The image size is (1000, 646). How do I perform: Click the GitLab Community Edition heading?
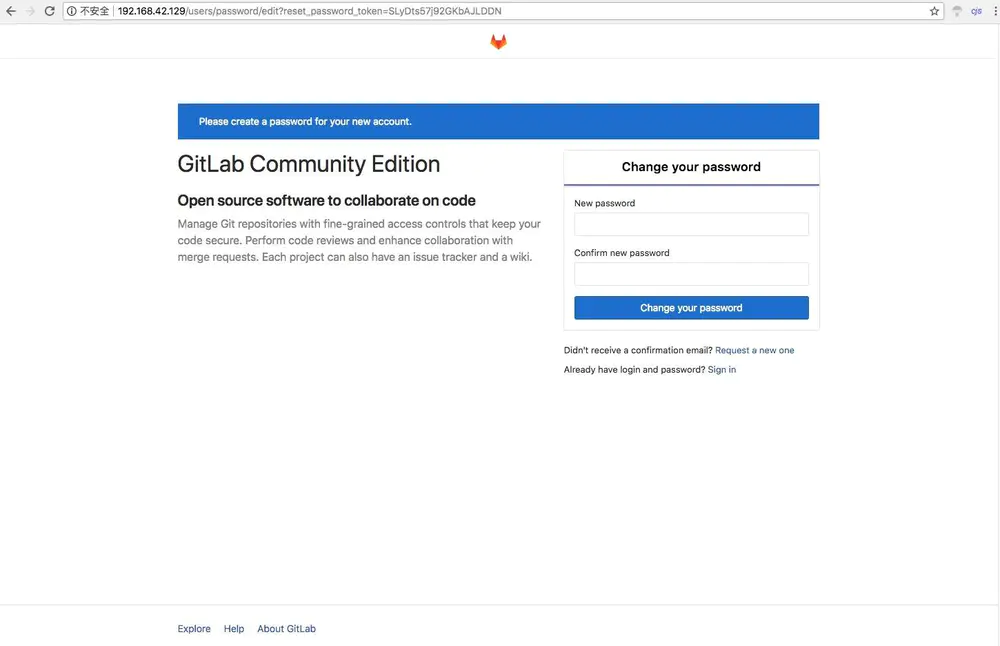coord(309,164)
